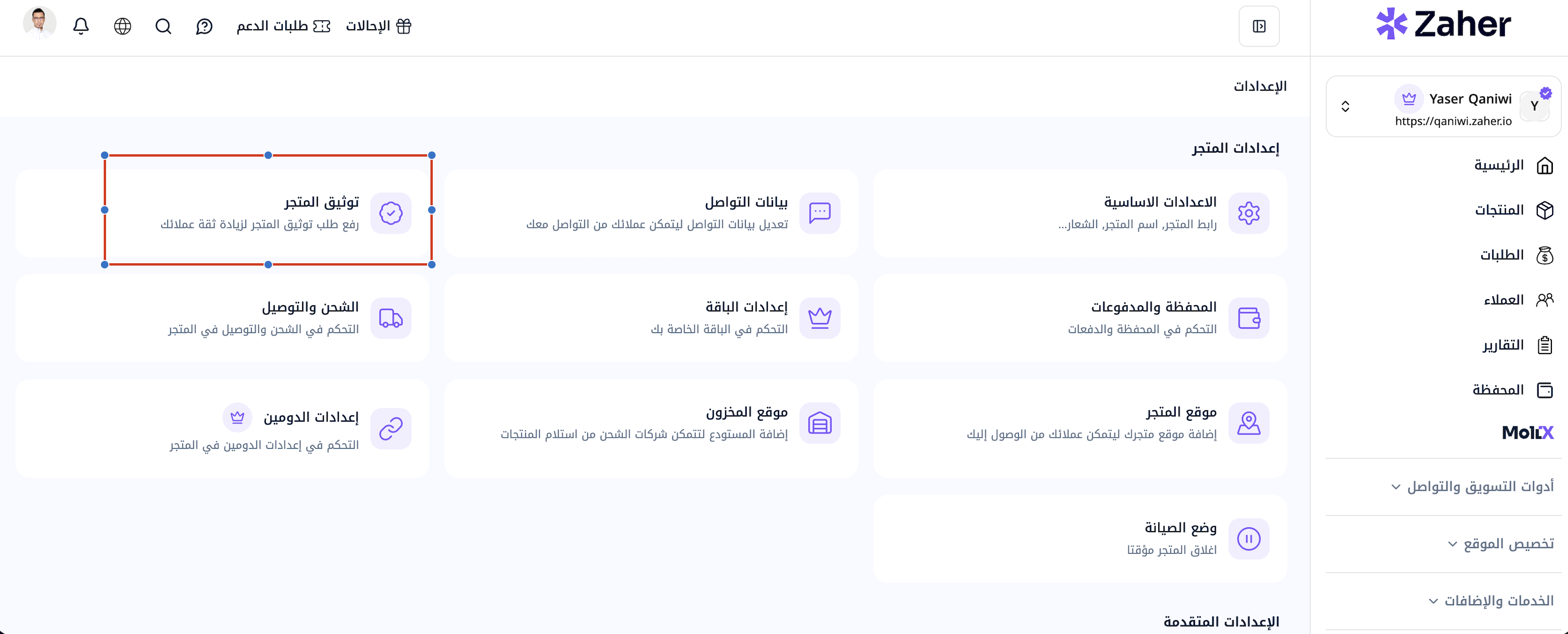Expand تخصيص الموقع section
This screenshot has height=634, width=1568.
pyautogui.click(x=1501, y=543)
